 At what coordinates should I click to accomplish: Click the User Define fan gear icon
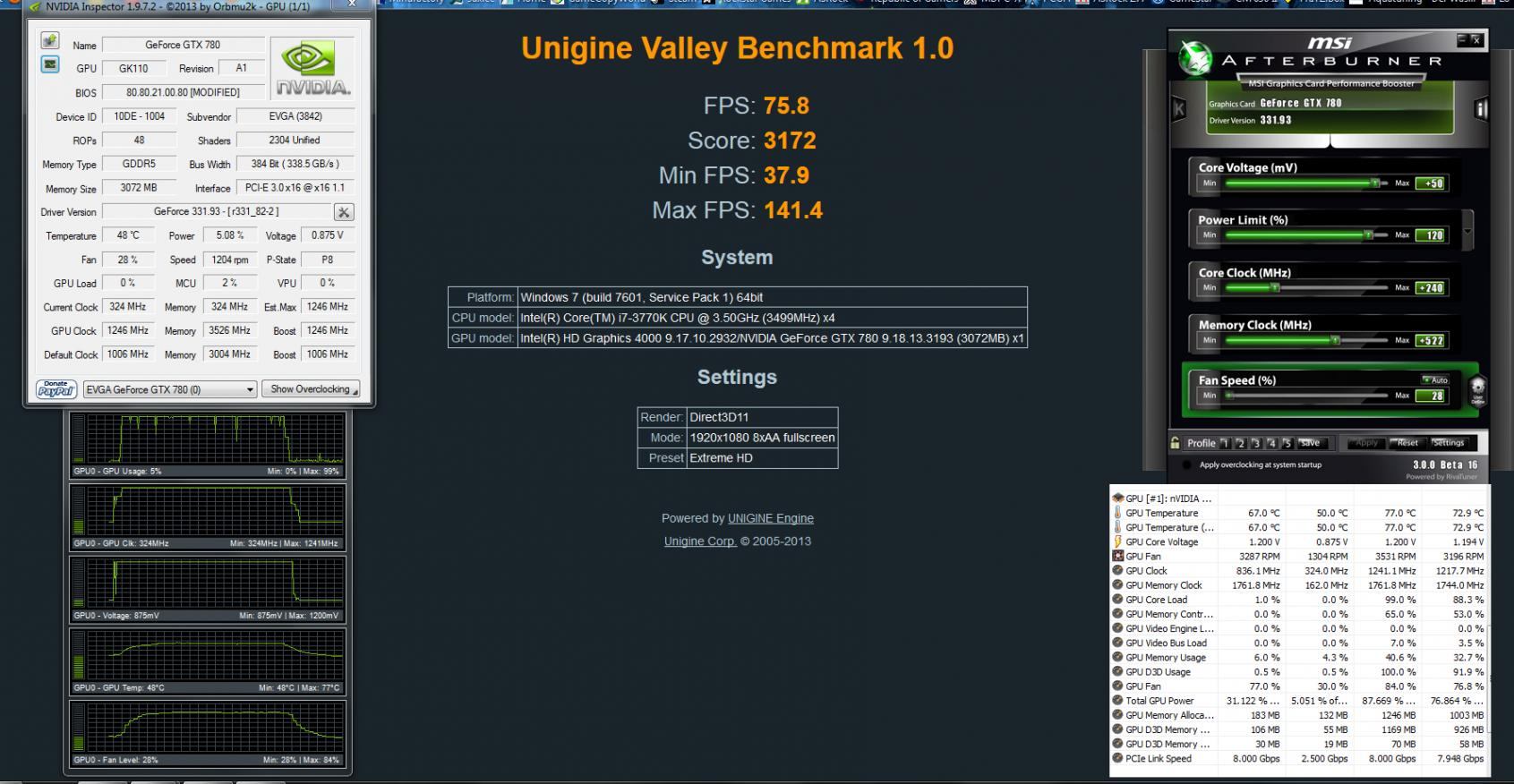[1477, 390]
